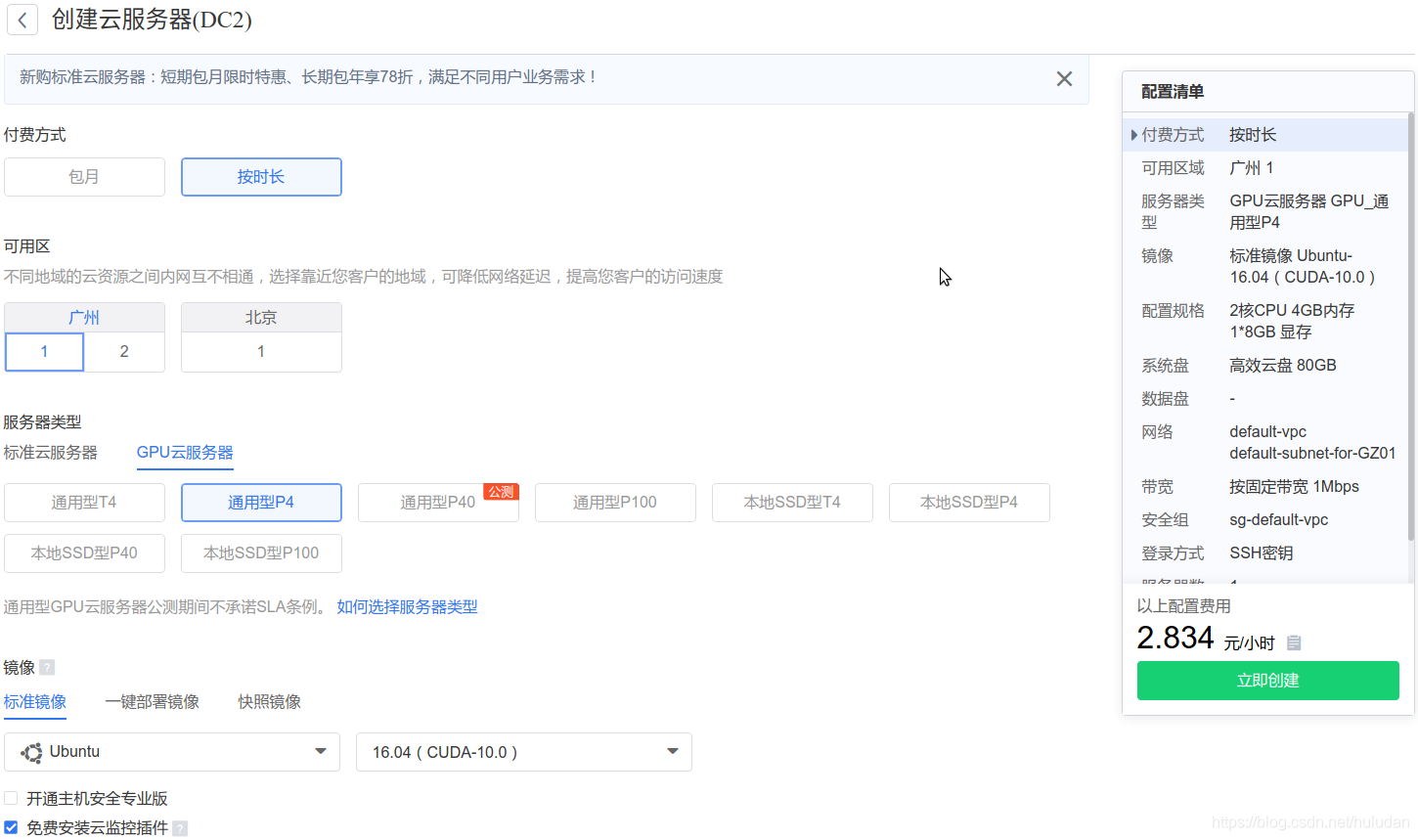
Task: Enable 开通主机安全专业版 checkbox
Action: [11, 798]
